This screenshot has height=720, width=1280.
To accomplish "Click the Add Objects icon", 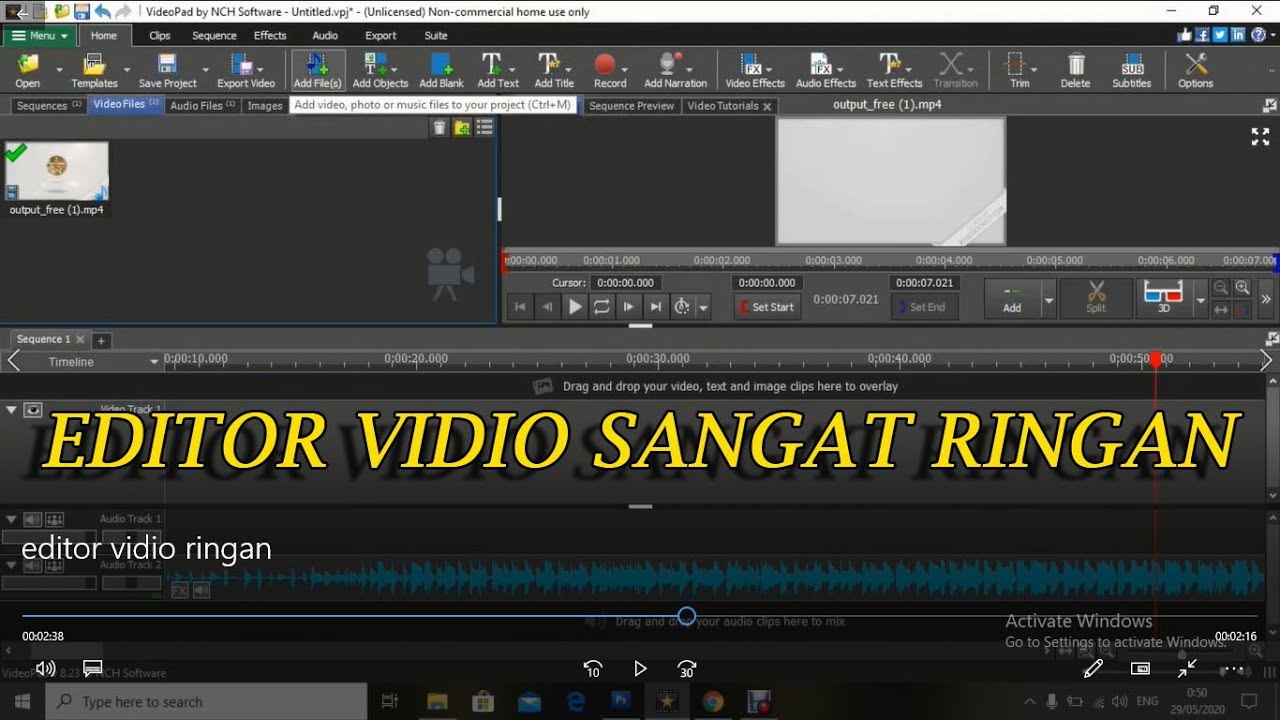I will point(377,66).
